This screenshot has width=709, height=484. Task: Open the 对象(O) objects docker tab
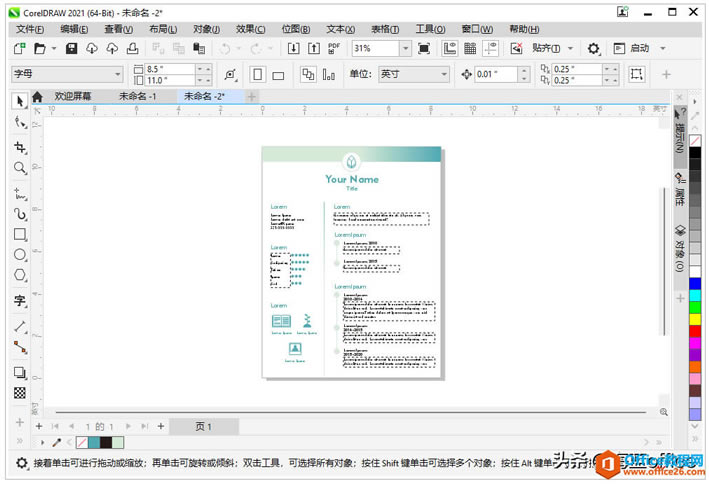click(x=680, y=247)
